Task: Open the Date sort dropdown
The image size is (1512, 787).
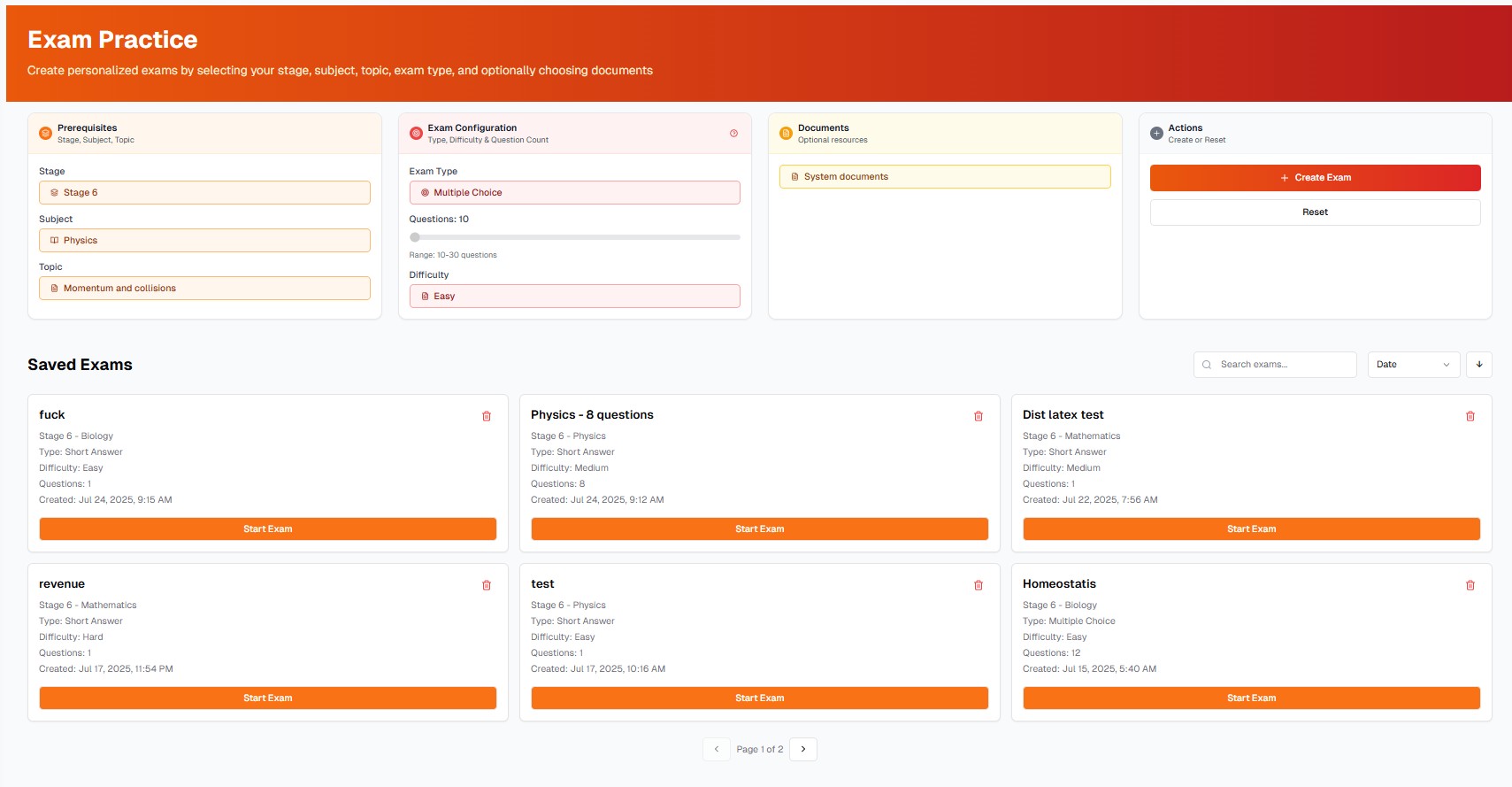Action: (1413, 365)
